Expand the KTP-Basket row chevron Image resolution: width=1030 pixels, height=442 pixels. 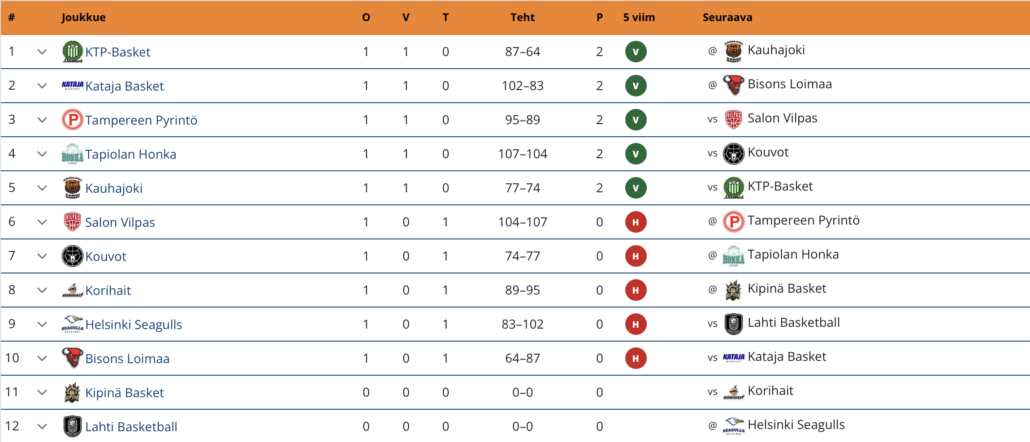tap(42, 51)
